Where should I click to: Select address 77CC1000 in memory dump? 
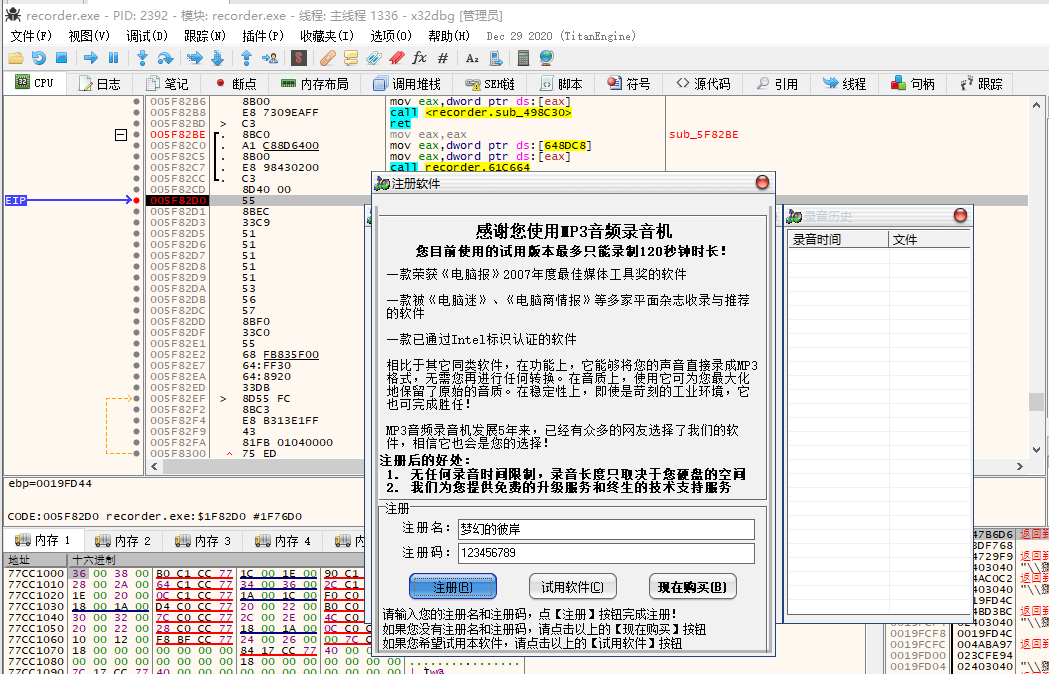pyautogui.click(x=36, y=574)
